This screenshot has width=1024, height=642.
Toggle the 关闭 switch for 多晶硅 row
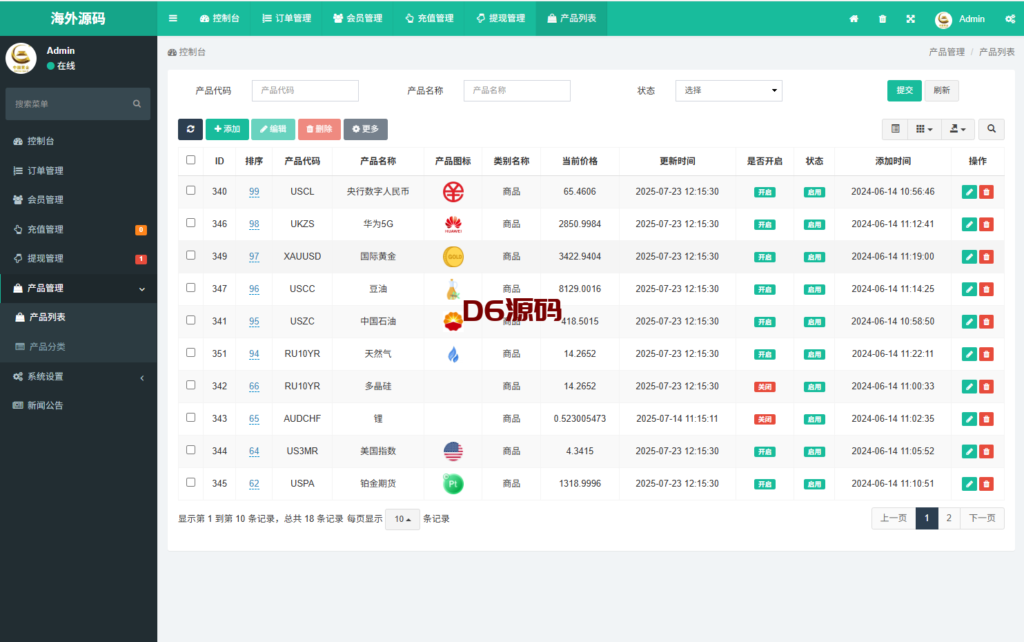(764, 386)
